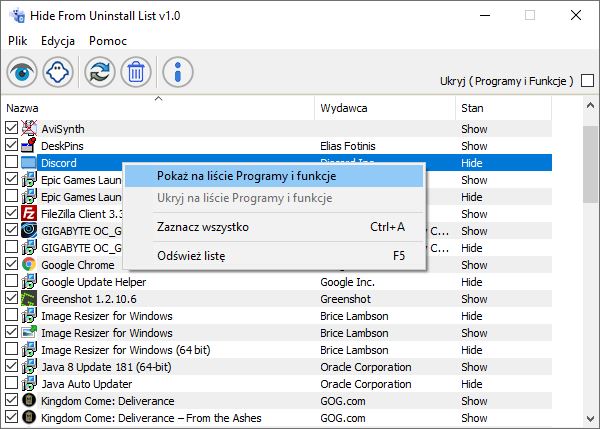Screen dimensions: 600x429
Task: Choose Pokaż na liście Programy i funkcje
Action: click(x=274, y=176)
